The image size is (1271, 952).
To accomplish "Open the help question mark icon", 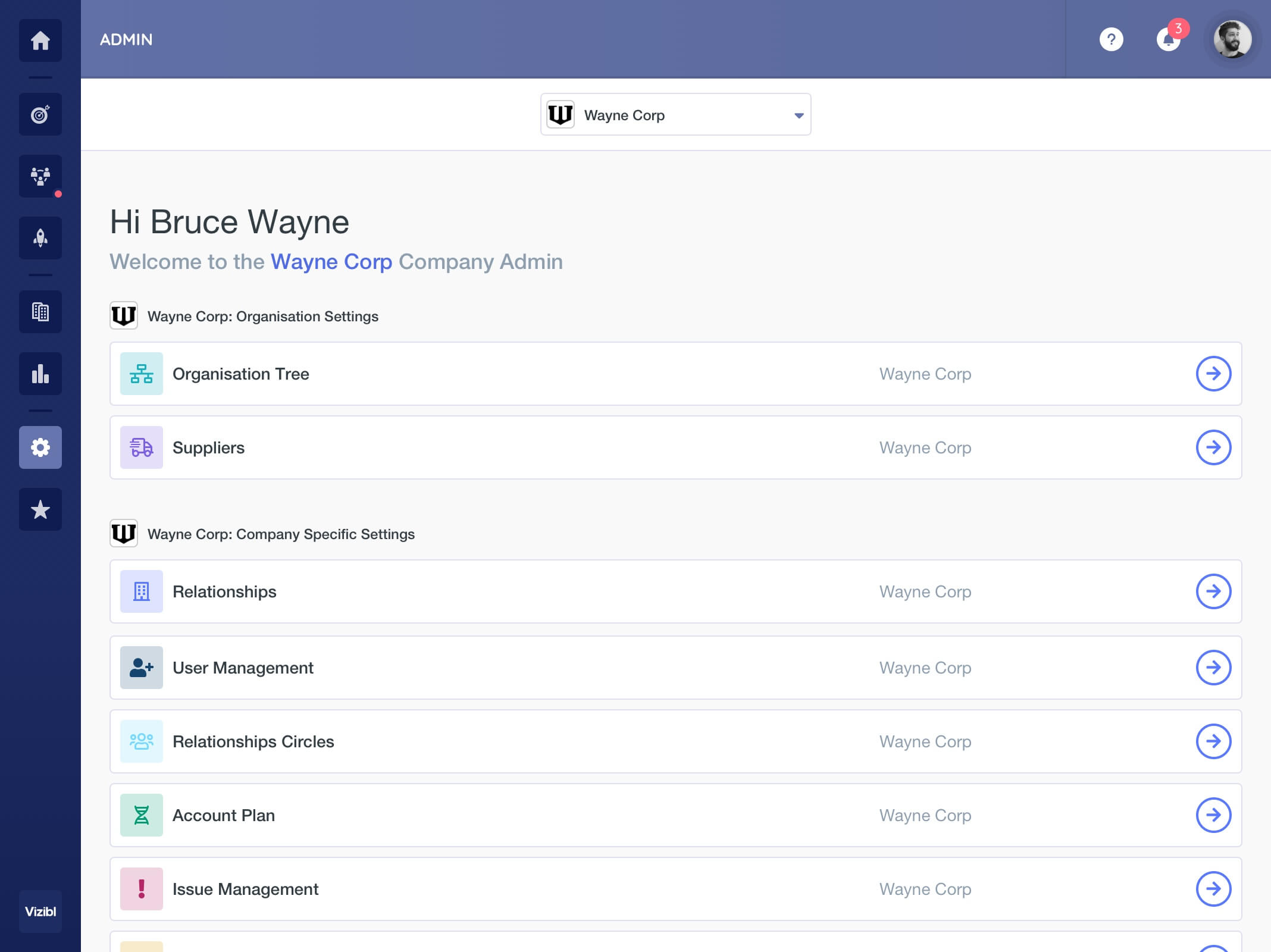I will tap(1111, 40).
